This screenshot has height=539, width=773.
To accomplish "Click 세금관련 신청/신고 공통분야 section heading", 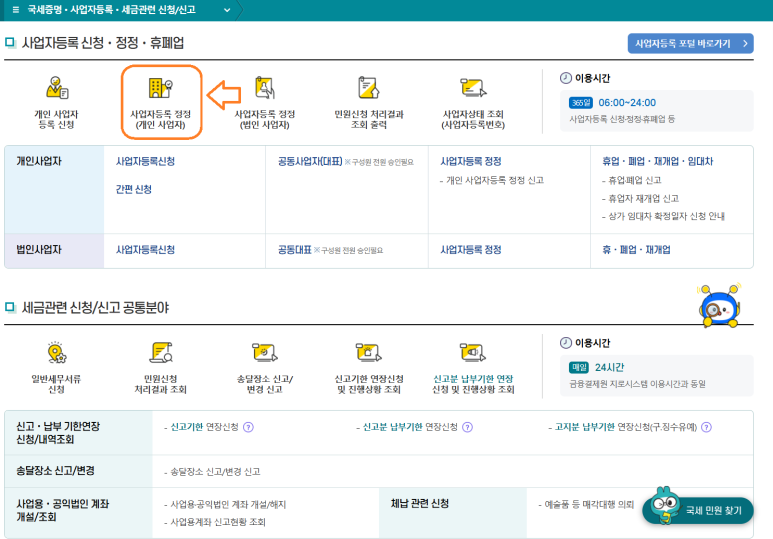I will click(x=95, y=308).
